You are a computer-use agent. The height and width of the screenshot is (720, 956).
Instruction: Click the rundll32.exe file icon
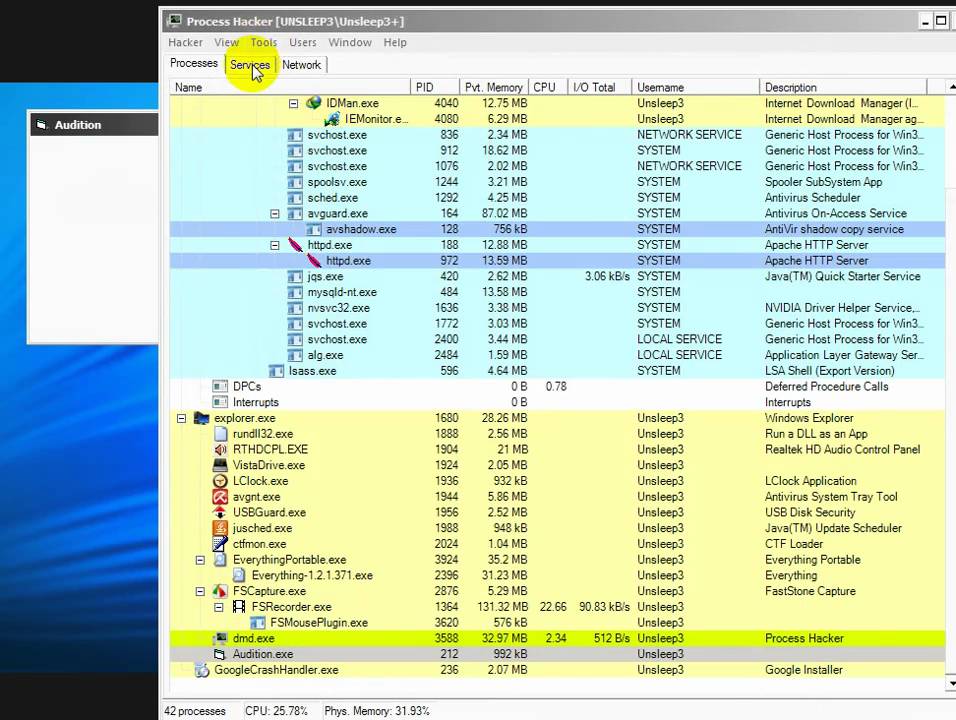coord(220,433)
